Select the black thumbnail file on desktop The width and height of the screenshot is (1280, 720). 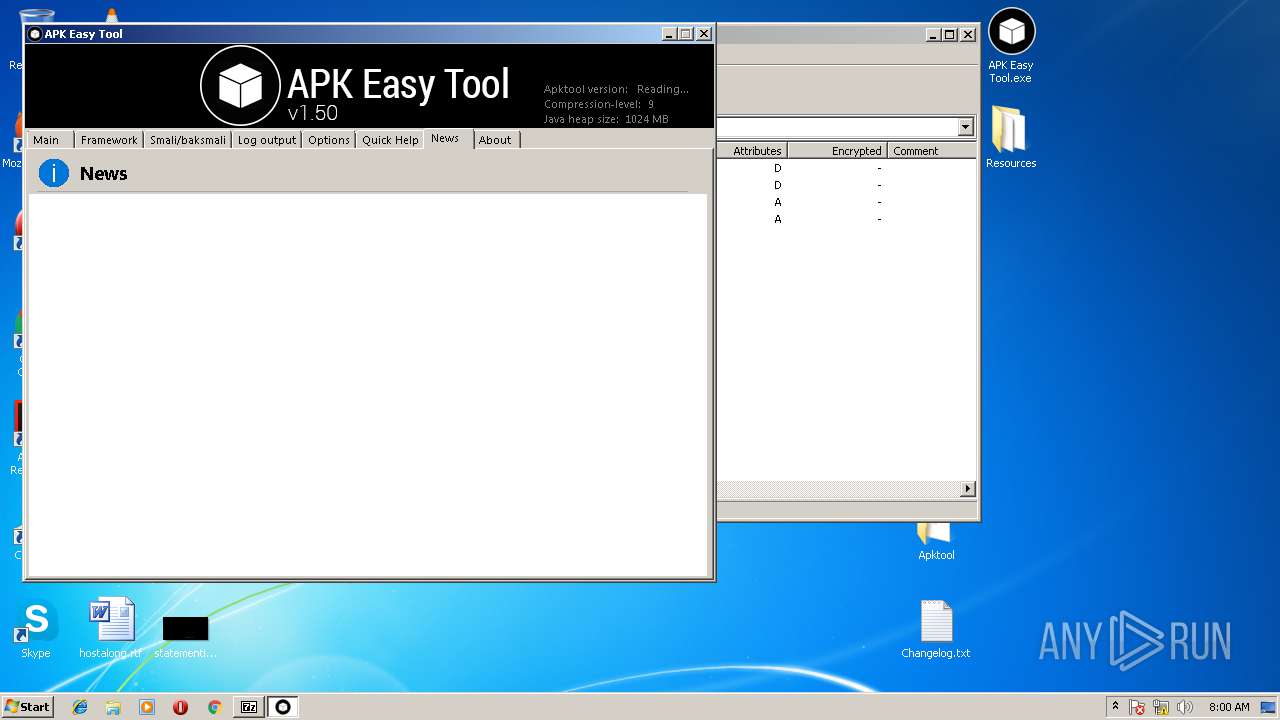[x=185, y=636]
